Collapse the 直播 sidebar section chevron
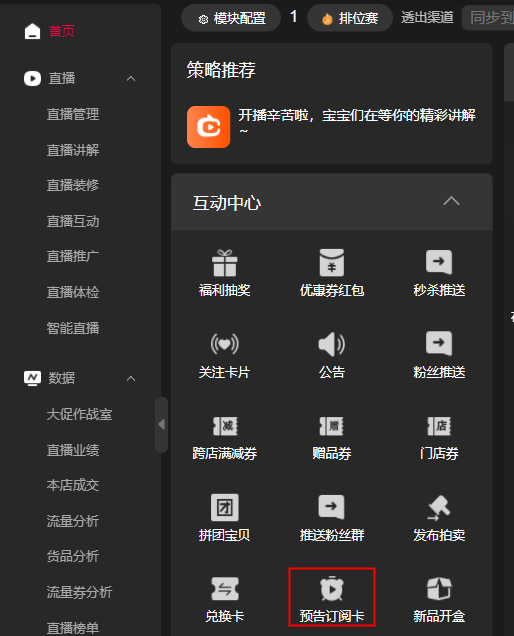The image size is (514, 636). [x=131, y=79]
